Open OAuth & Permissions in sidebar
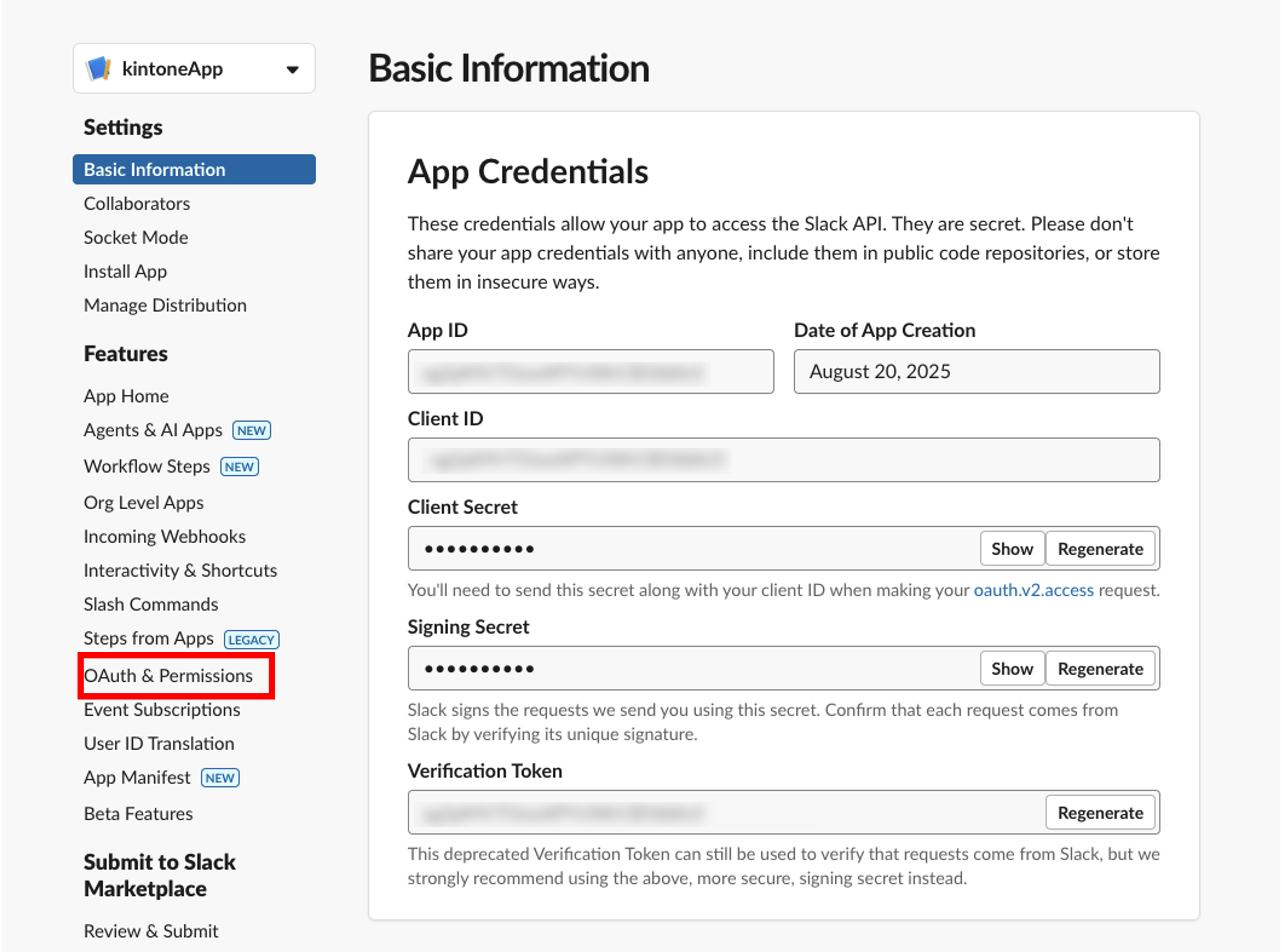Screen dimensions: 1282x952 [168, 675]
